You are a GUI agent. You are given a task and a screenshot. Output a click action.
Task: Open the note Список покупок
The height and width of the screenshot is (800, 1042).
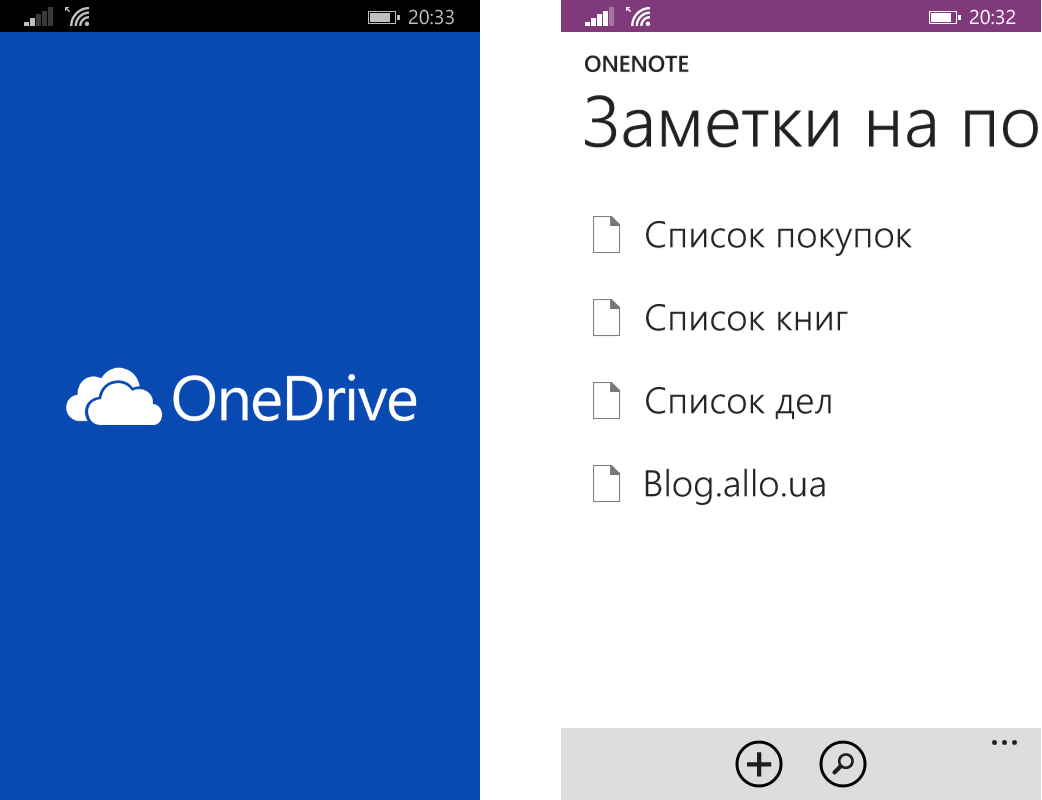[x=778, y=236]
